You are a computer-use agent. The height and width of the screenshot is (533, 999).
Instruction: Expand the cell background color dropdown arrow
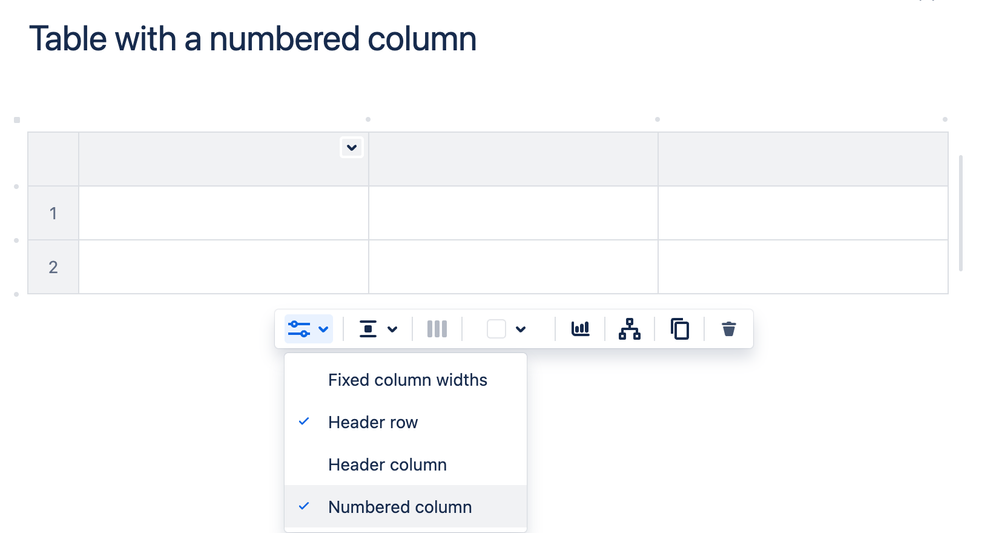point(521,329)
